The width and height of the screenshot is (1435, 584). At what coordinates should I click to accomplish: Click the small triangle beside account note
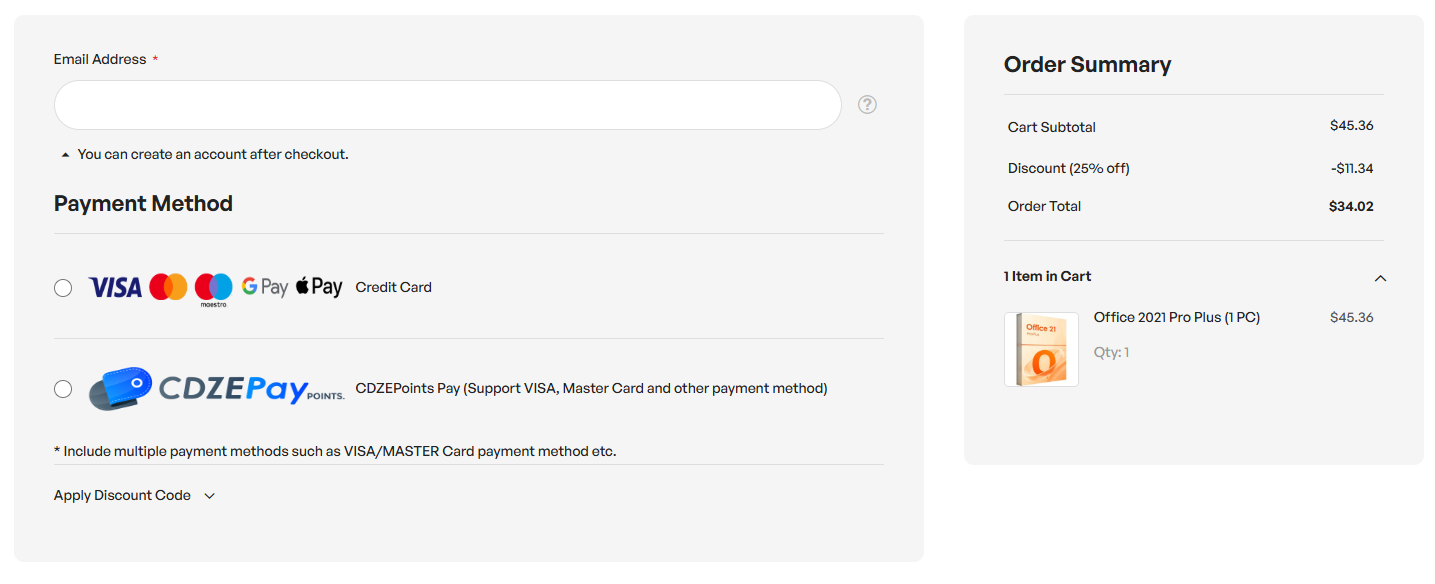click(65, 155)
